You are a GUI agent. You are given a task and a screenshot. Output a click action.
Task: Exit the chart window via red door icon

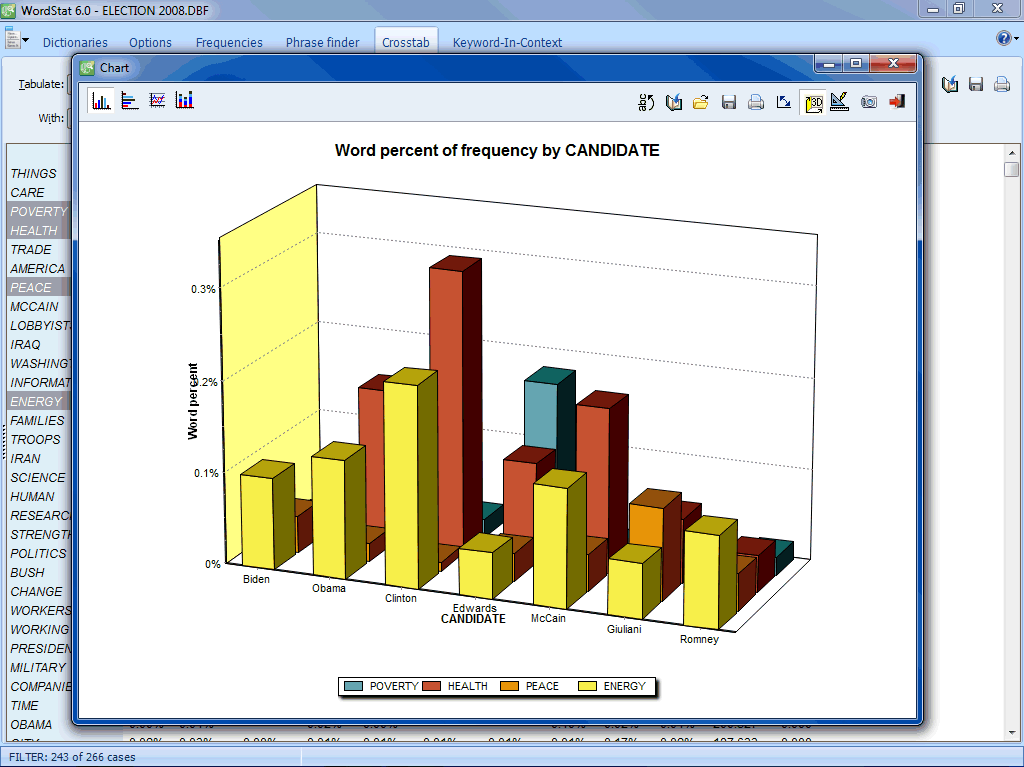click(896, 102)
